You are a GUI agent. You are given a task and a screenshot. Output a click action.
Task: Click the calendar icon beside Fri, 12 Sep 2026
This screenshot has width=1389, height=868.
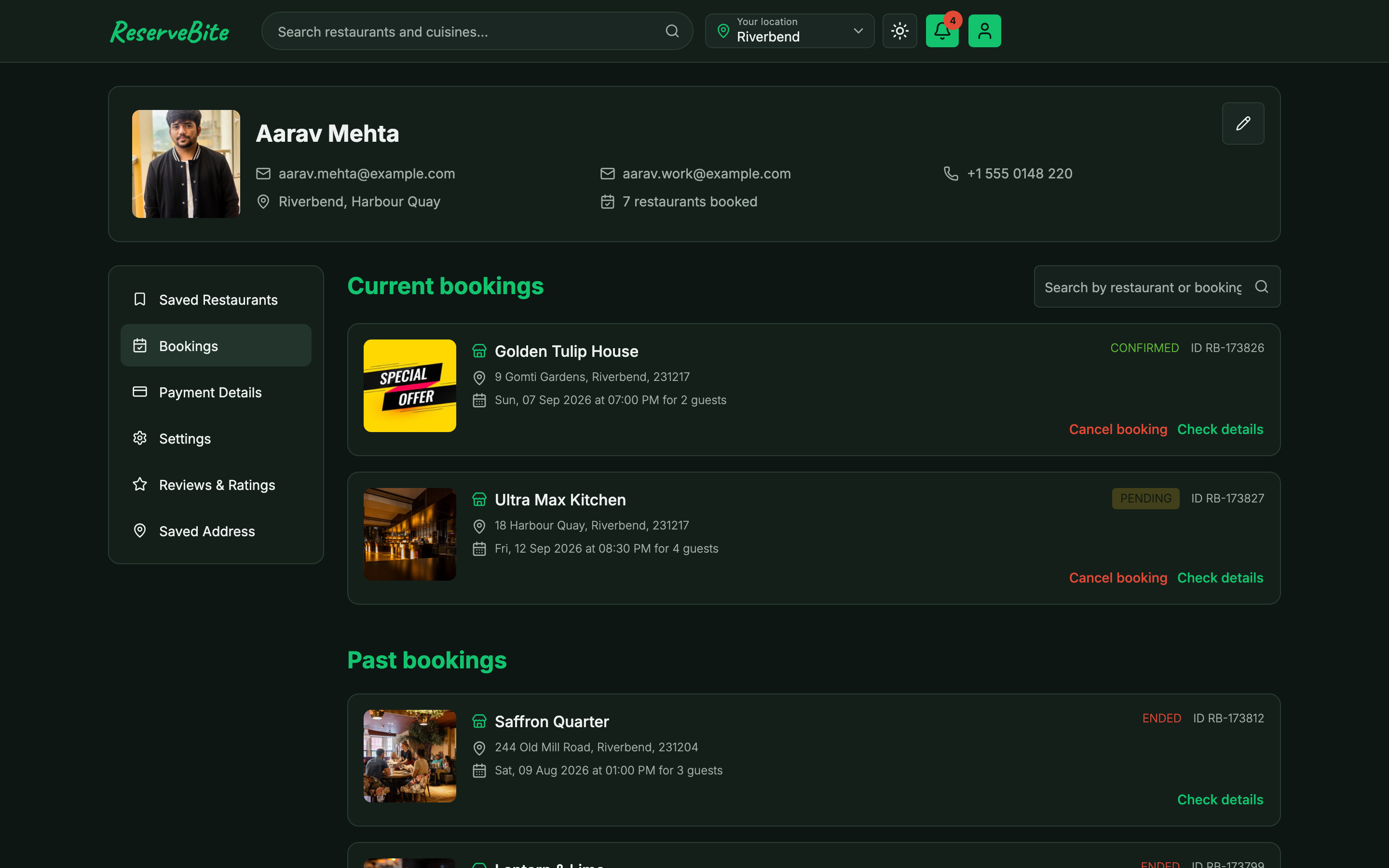coord(479,549)
